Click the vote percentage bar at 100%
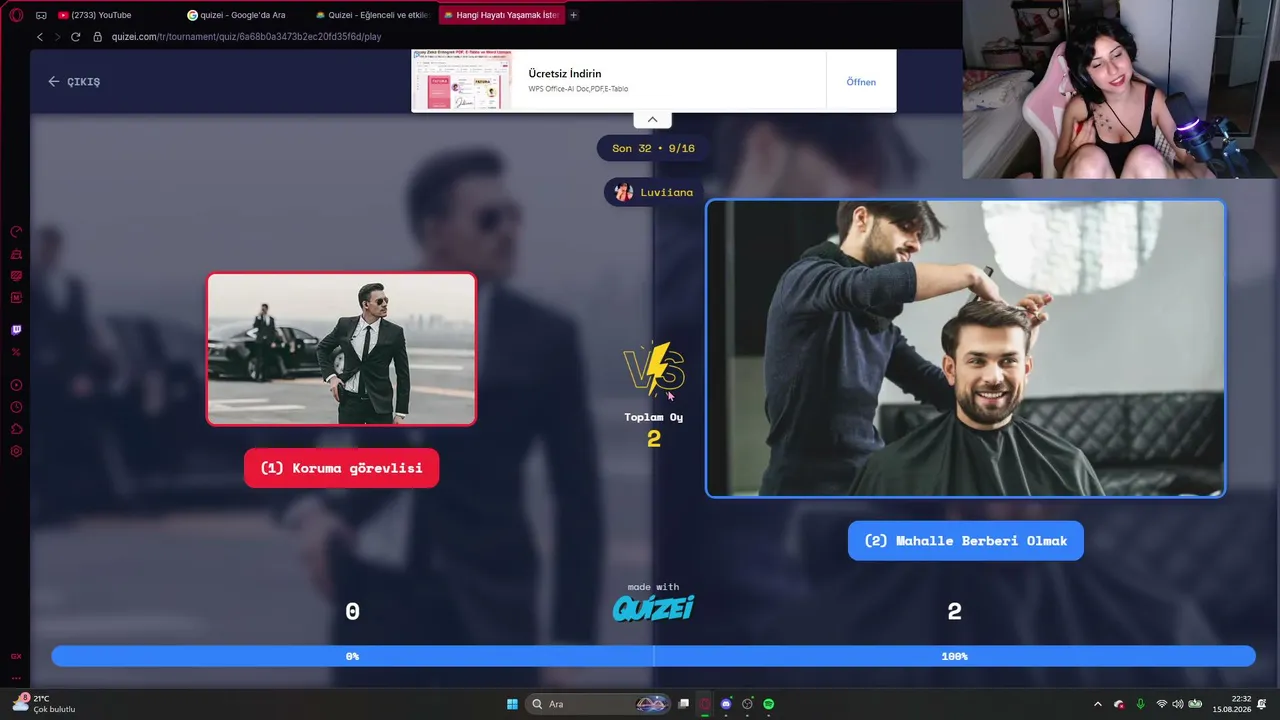The width and height of the screenshot is (1280, 720). pyautogui.click(x=954, y=656)
